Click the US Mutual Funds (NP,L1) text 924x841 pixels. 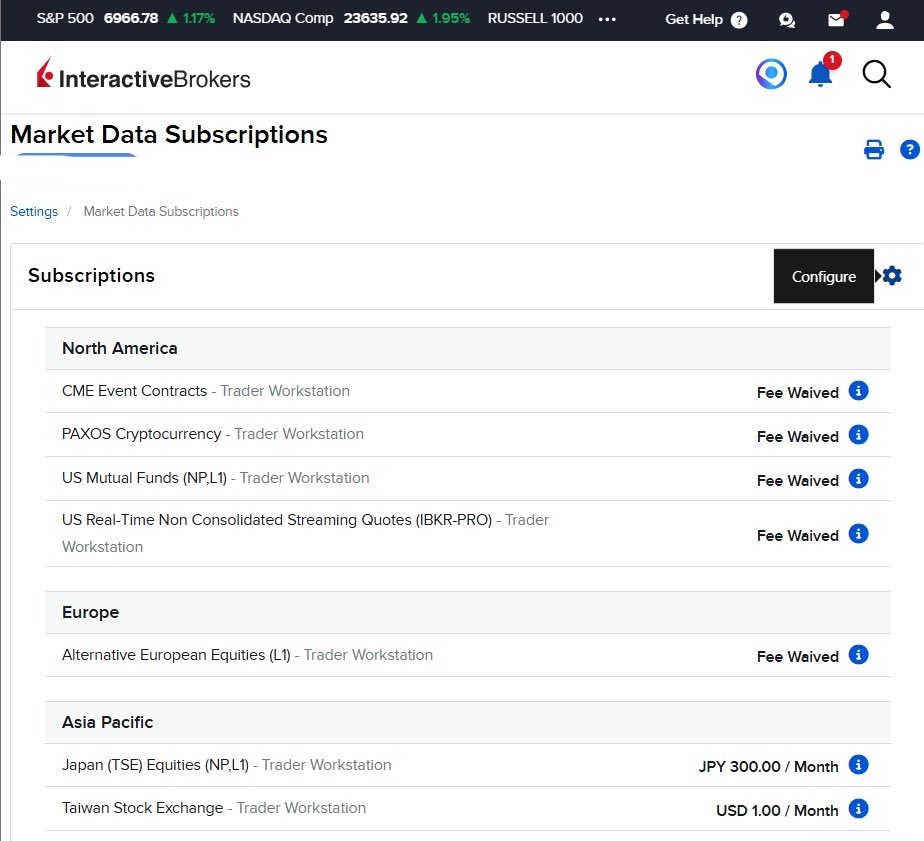click(x=144, y=477)
